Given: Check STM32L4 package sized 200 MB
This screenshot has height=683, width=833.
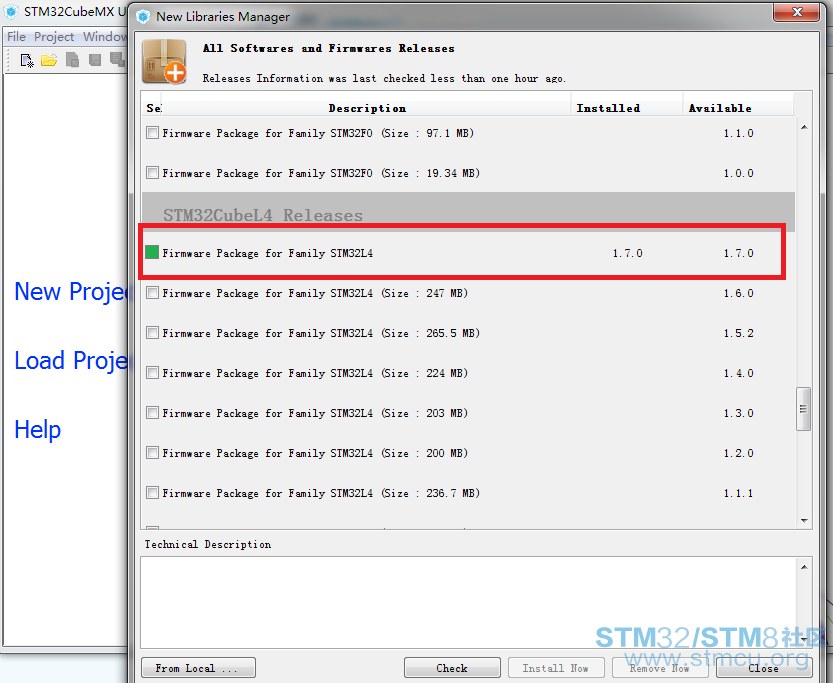Looking at the screenshot, I should click(152, 453).
